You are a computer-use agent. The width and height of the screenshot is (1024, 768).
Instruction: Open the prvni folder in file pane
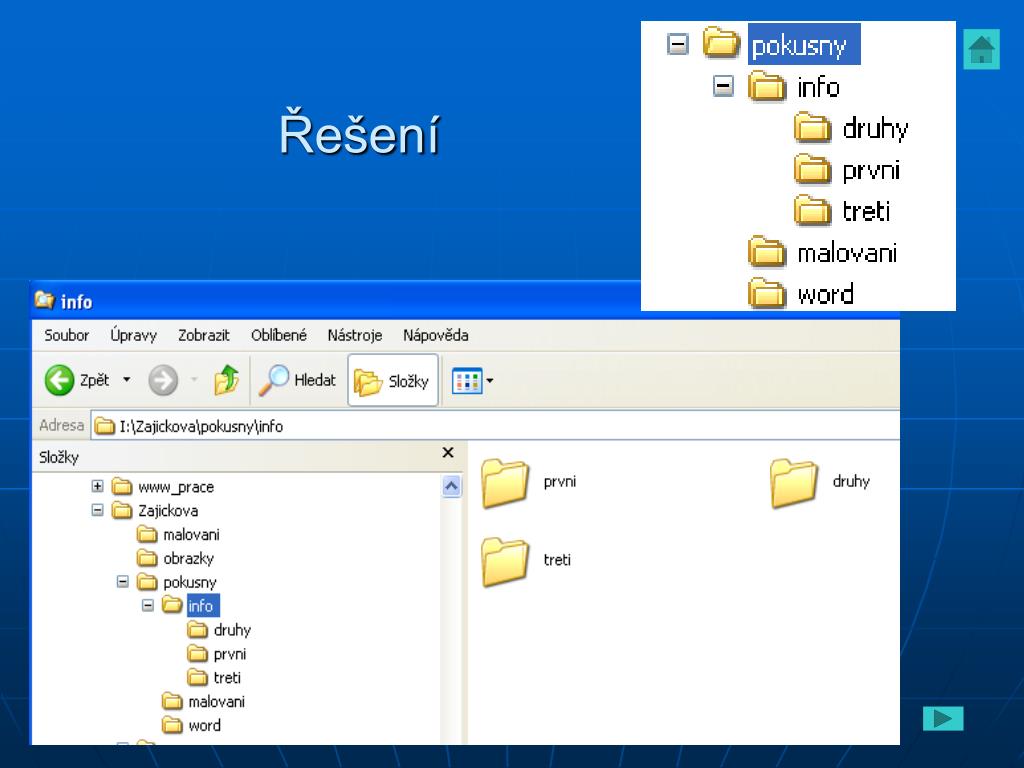pyautogui.click(x=505, y=484)
